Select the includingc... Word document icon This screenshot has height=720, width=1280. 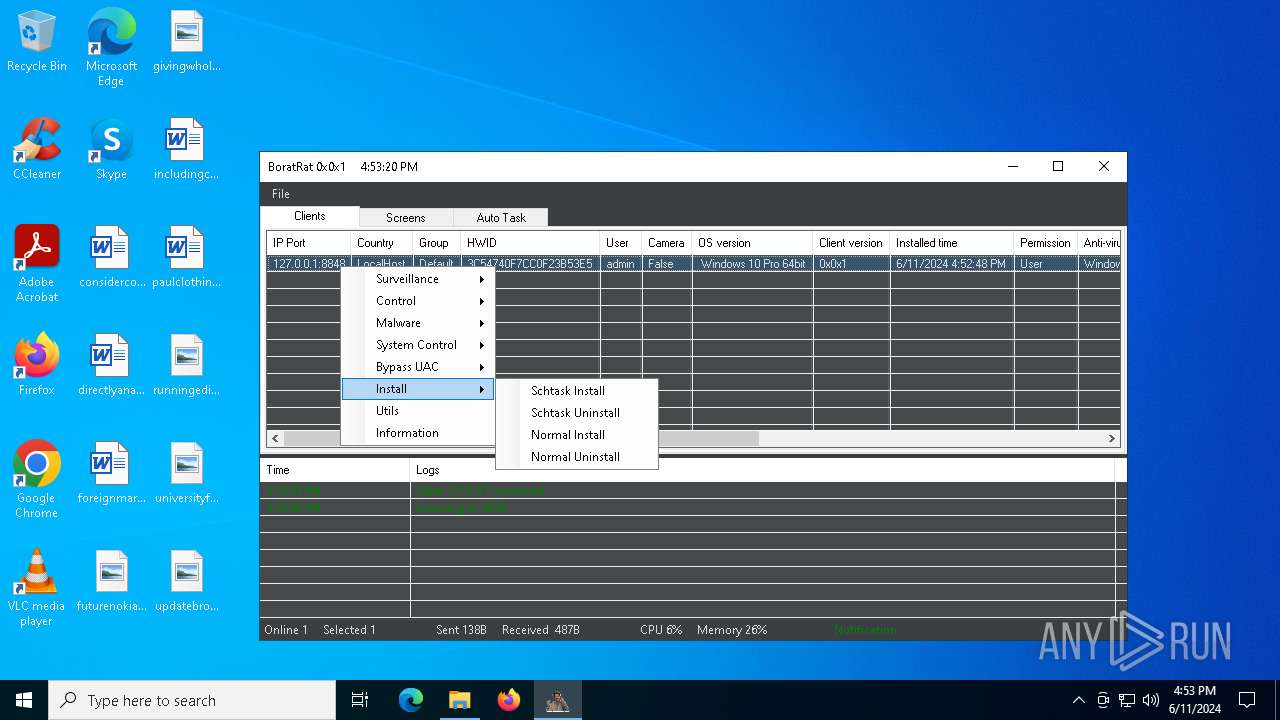tap(186, 149)
